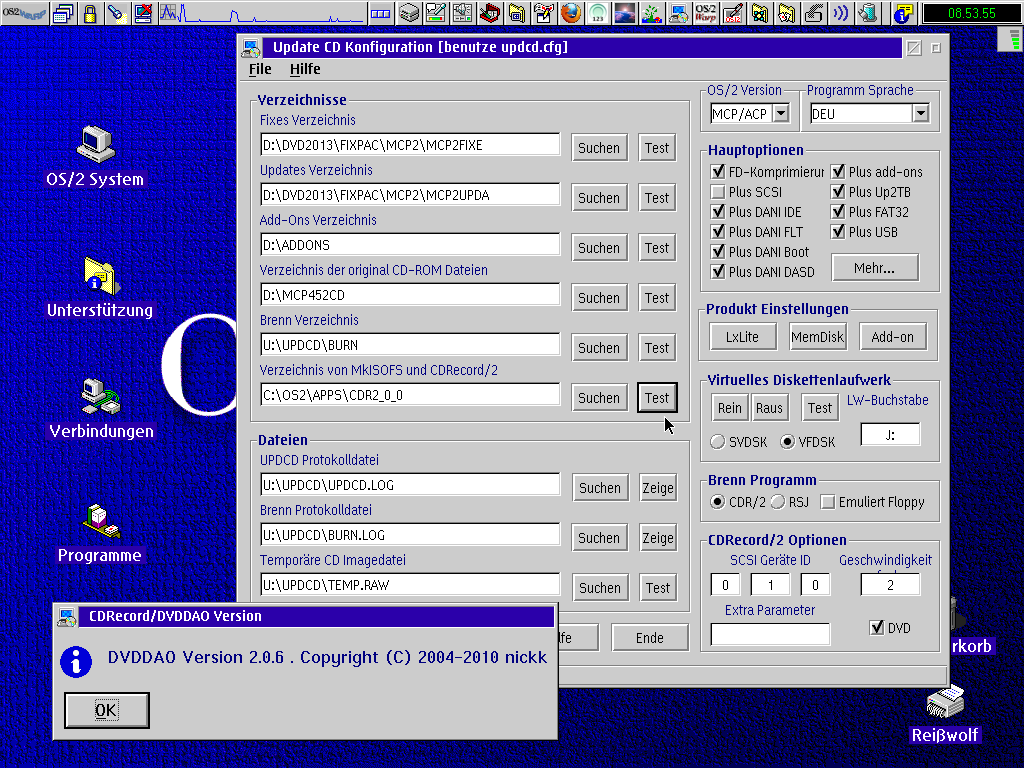Expand the OS/2 Version MCP/ACP dropdown
Screen dimensions: 1024x768
[x=781, y=114]
